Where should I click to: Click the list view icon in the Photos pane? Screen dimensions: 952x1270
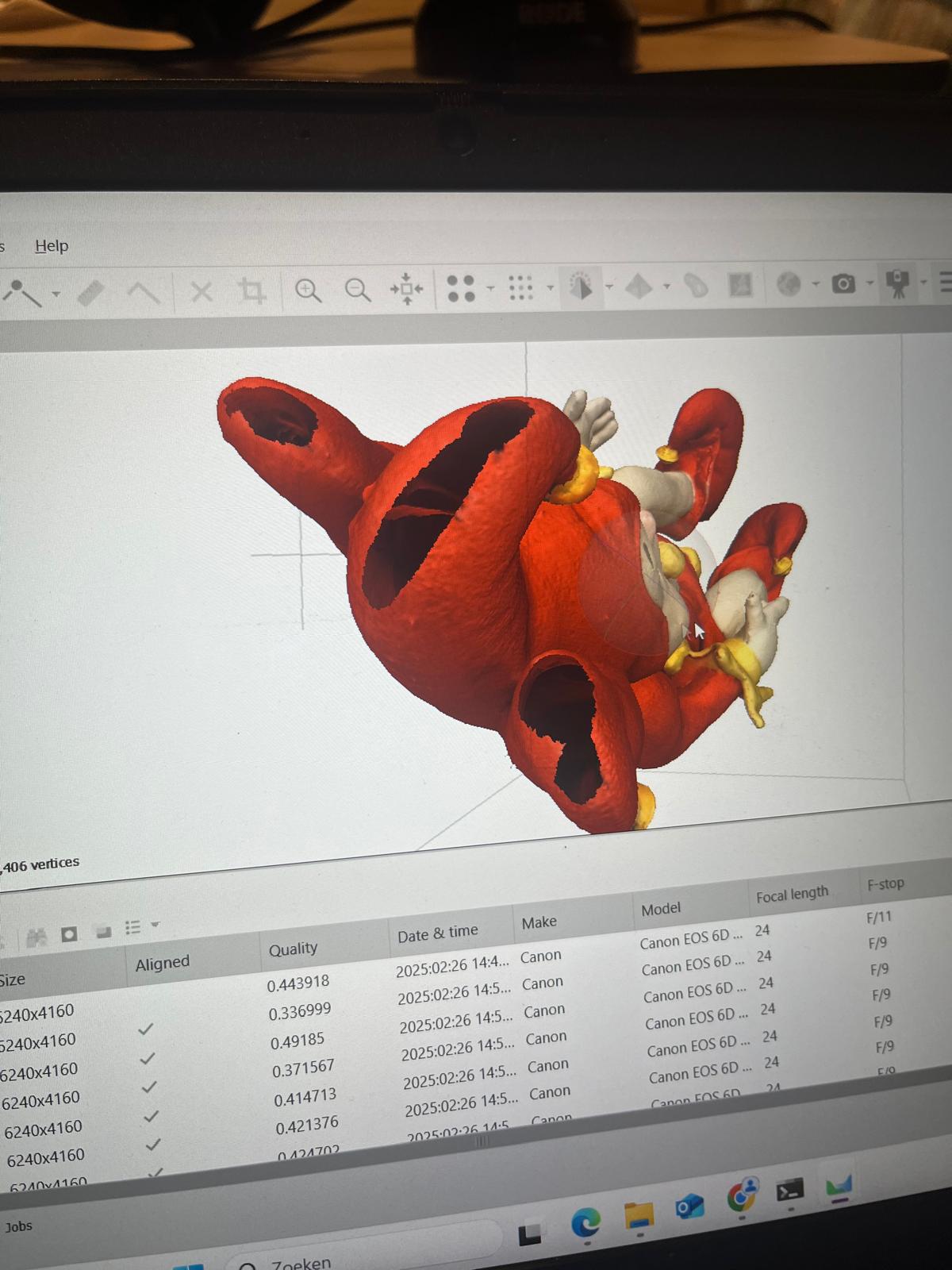tap(132, 927)
